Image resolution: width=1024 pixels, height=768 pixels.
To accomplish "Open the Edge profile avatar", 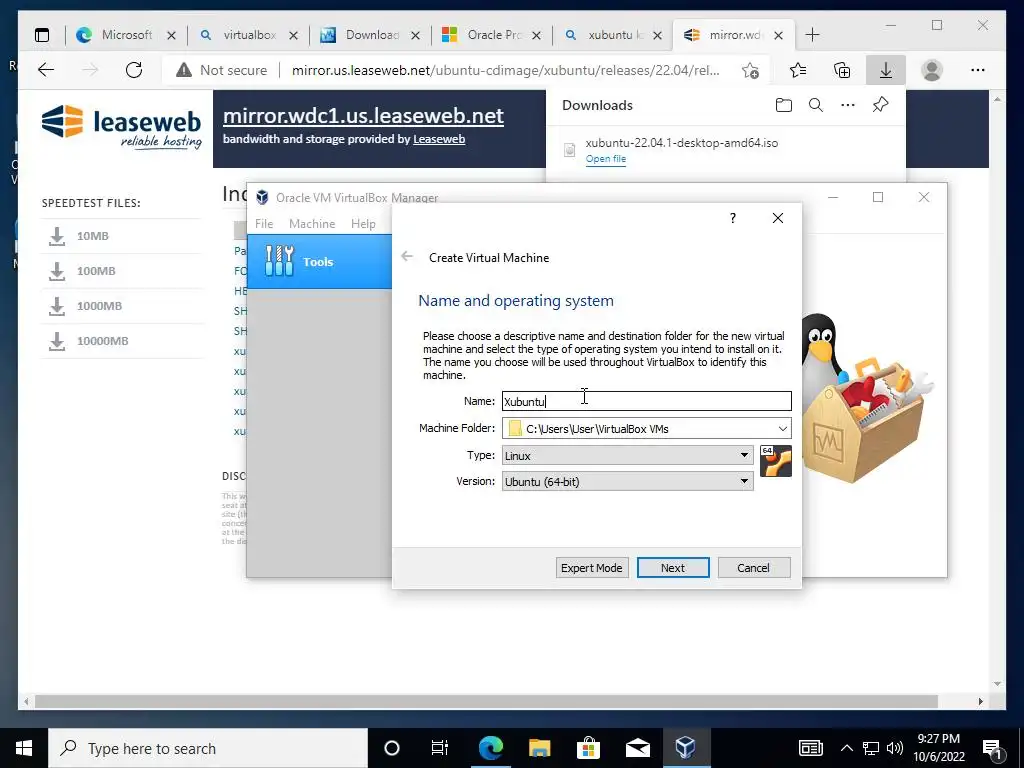I will [932, 70].
